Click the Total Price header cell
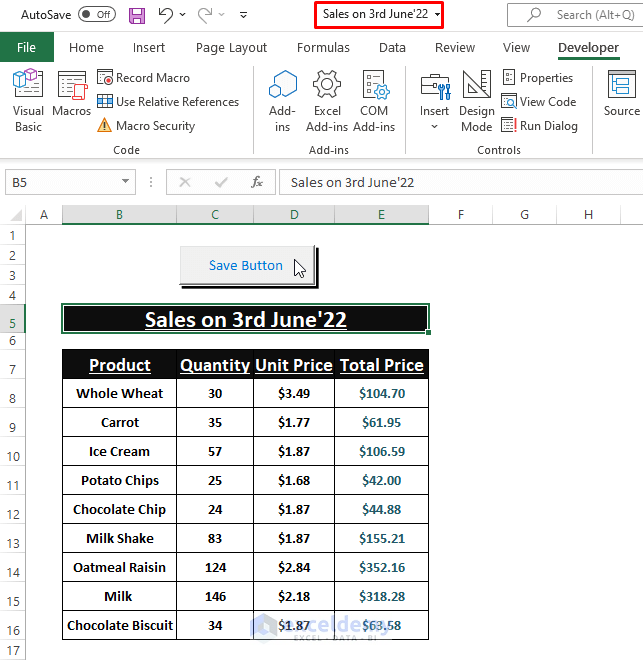The image size is (643, 660). pos(382,365)
